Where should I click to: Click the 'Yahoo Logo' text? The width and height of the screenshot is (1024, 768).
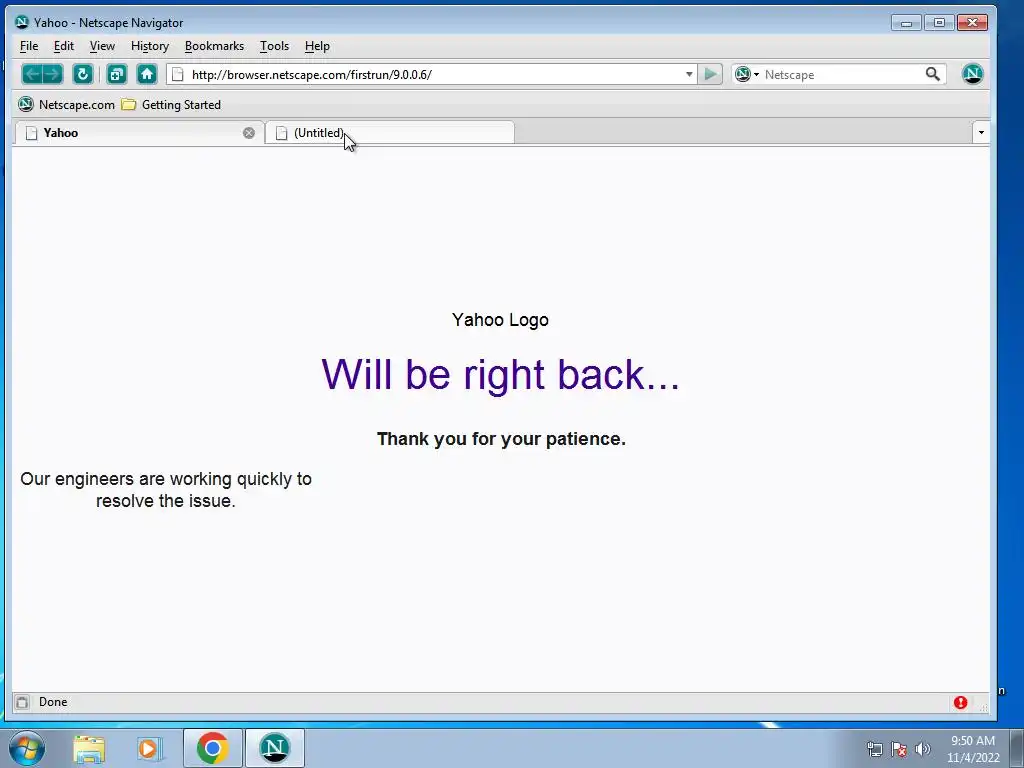(x=500, y=320)
